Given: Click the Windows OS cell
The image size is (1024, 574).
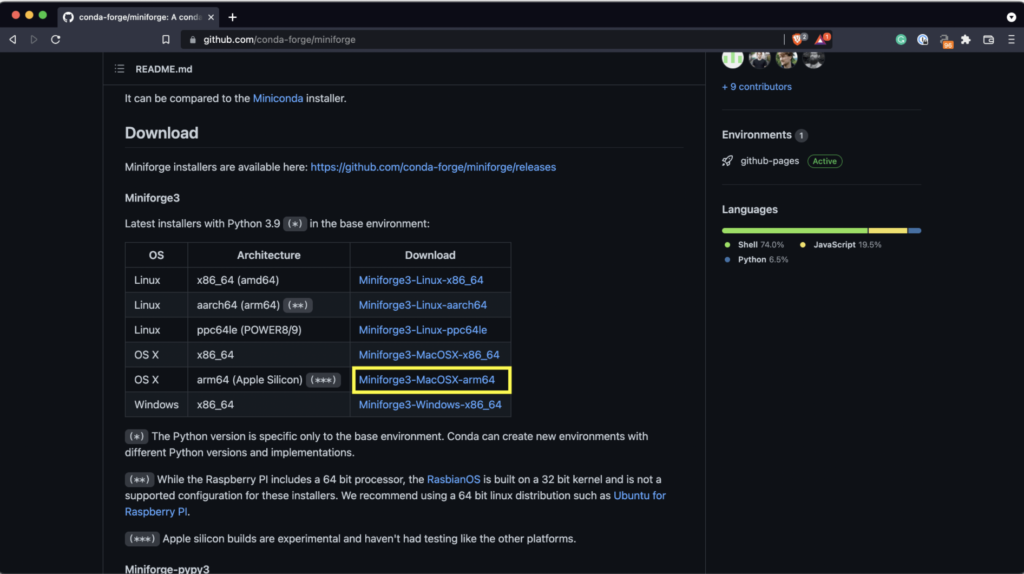Looking at the screenshot, I should (156, 405).
